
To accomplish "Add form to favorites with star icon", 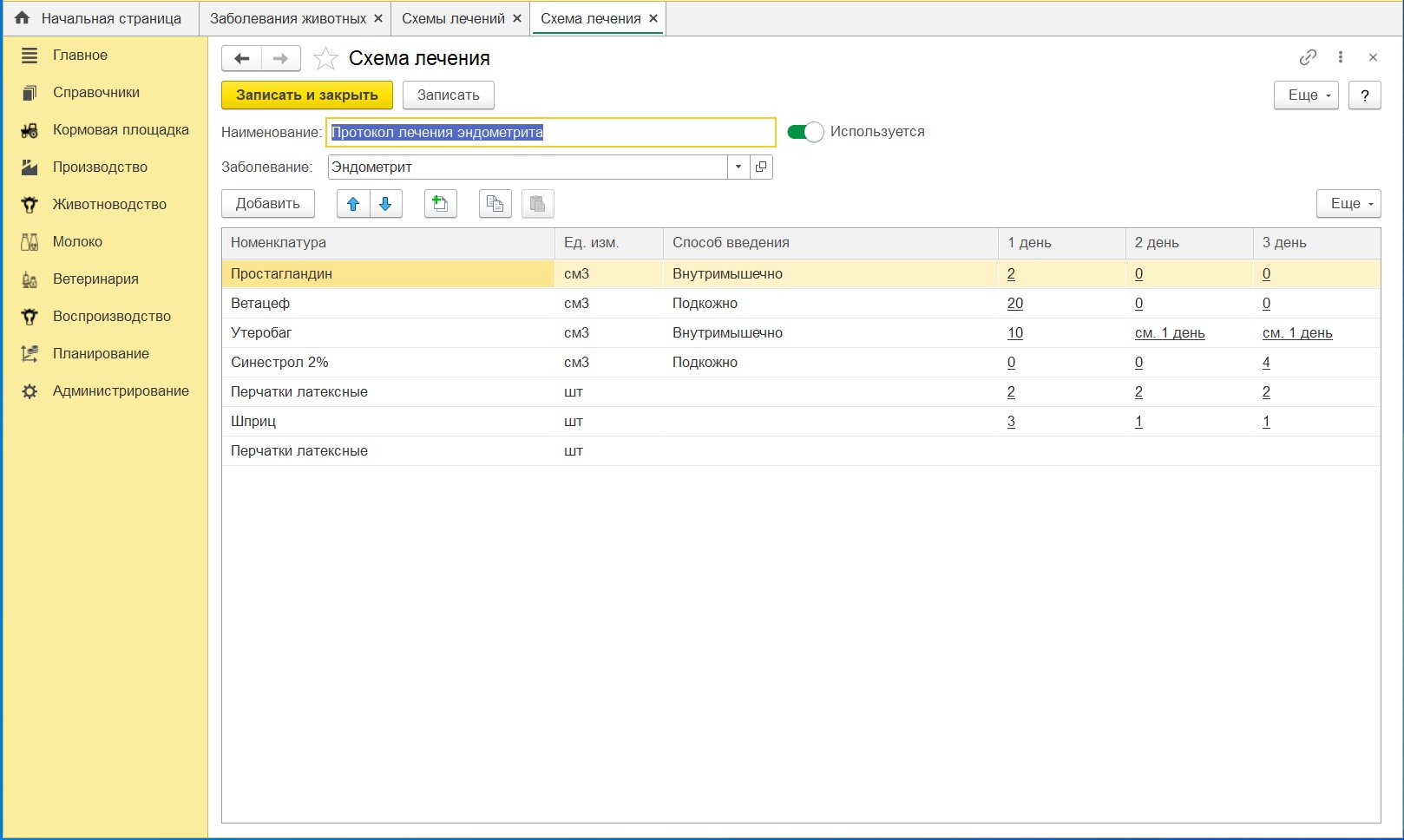I will (325, 58).
